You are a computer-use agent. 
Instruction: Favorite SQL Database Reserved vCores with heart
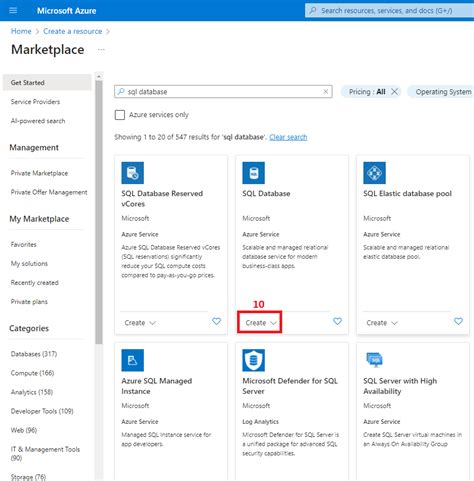pos(216,321)
